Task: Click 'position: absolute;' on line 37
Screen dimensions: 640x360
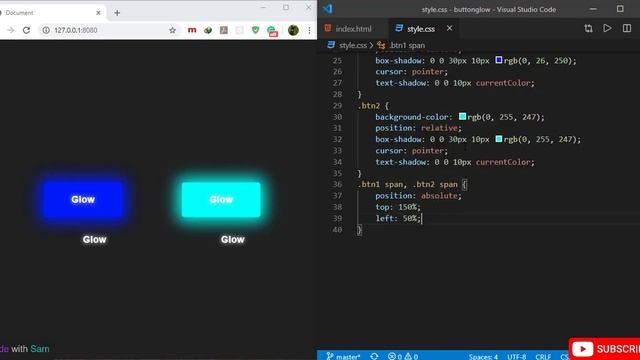Action: pos(418,196)
